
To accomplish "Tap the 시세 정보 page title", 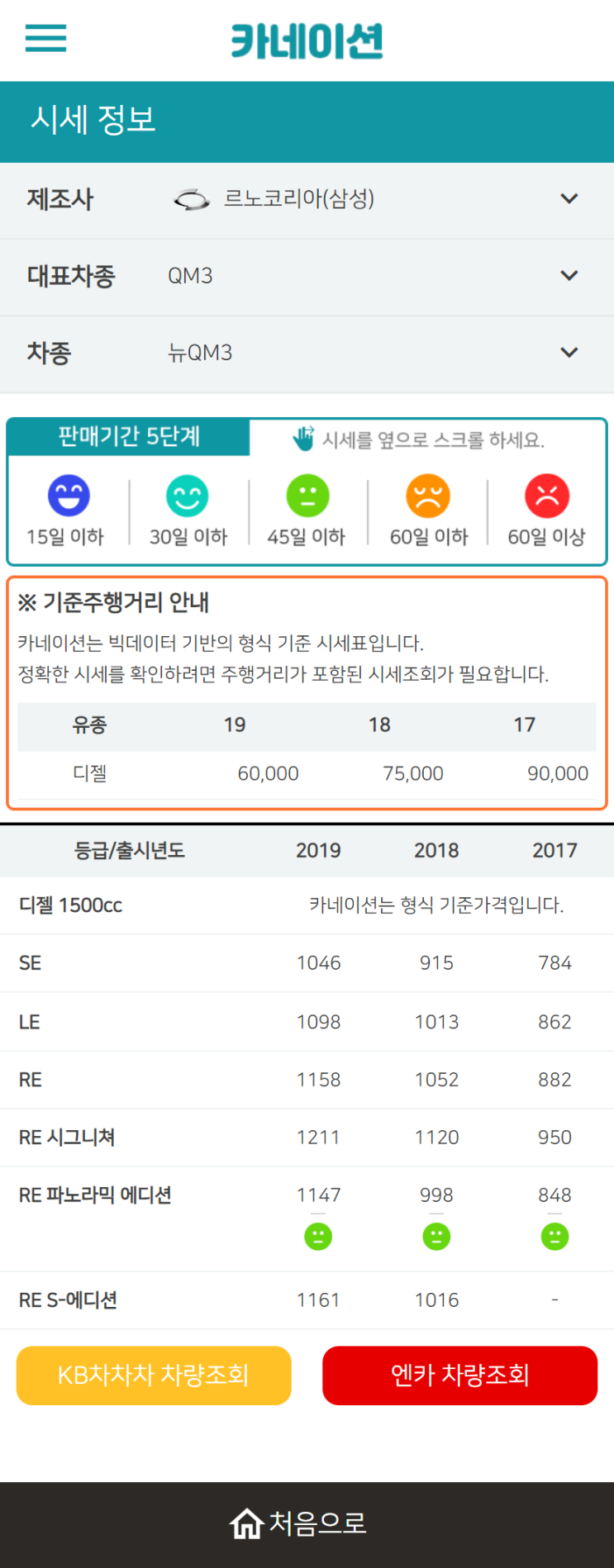I will 93,121.
